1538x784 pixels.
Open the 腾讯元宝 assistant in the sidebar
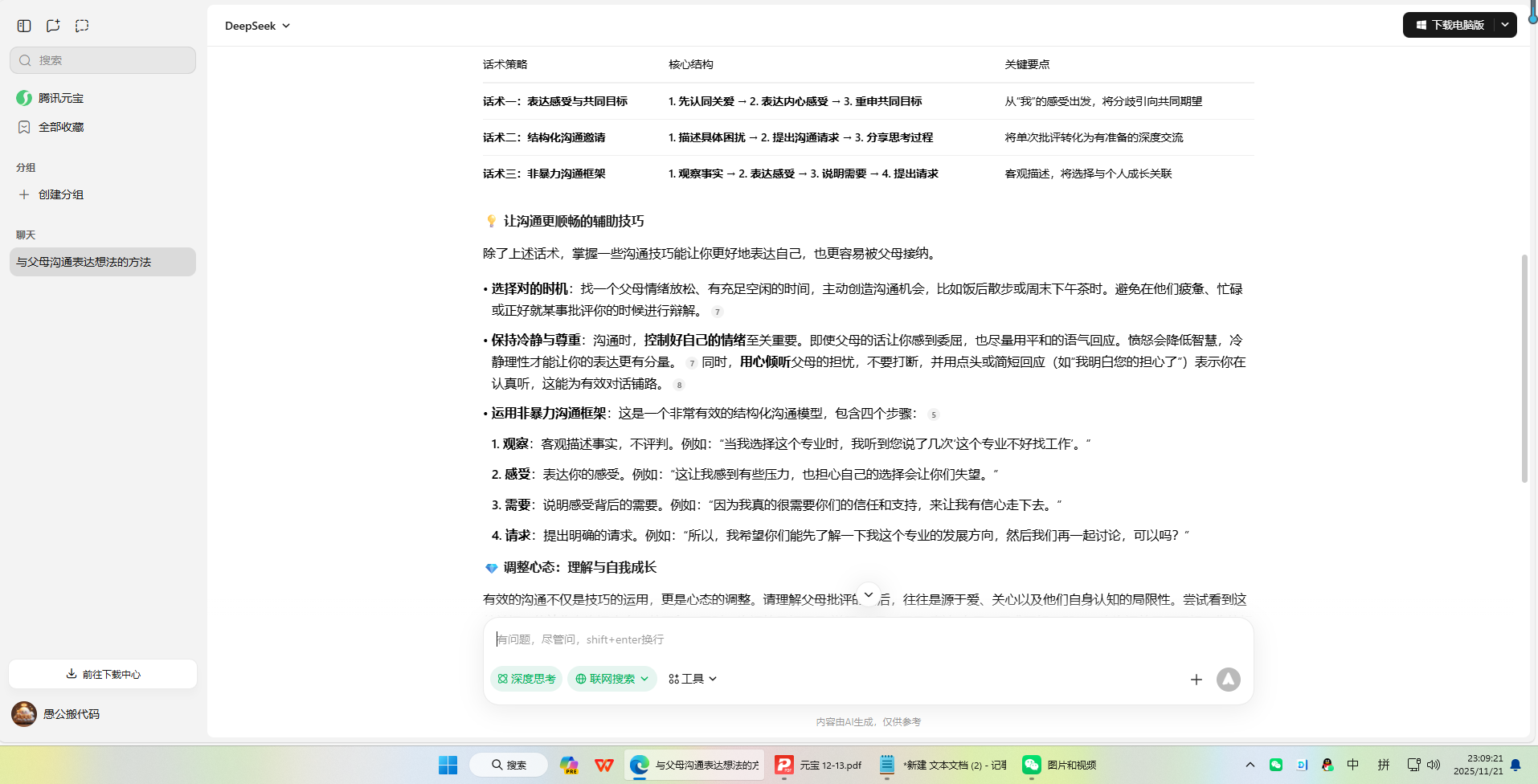pyautogui.click(x=59, y=97)
